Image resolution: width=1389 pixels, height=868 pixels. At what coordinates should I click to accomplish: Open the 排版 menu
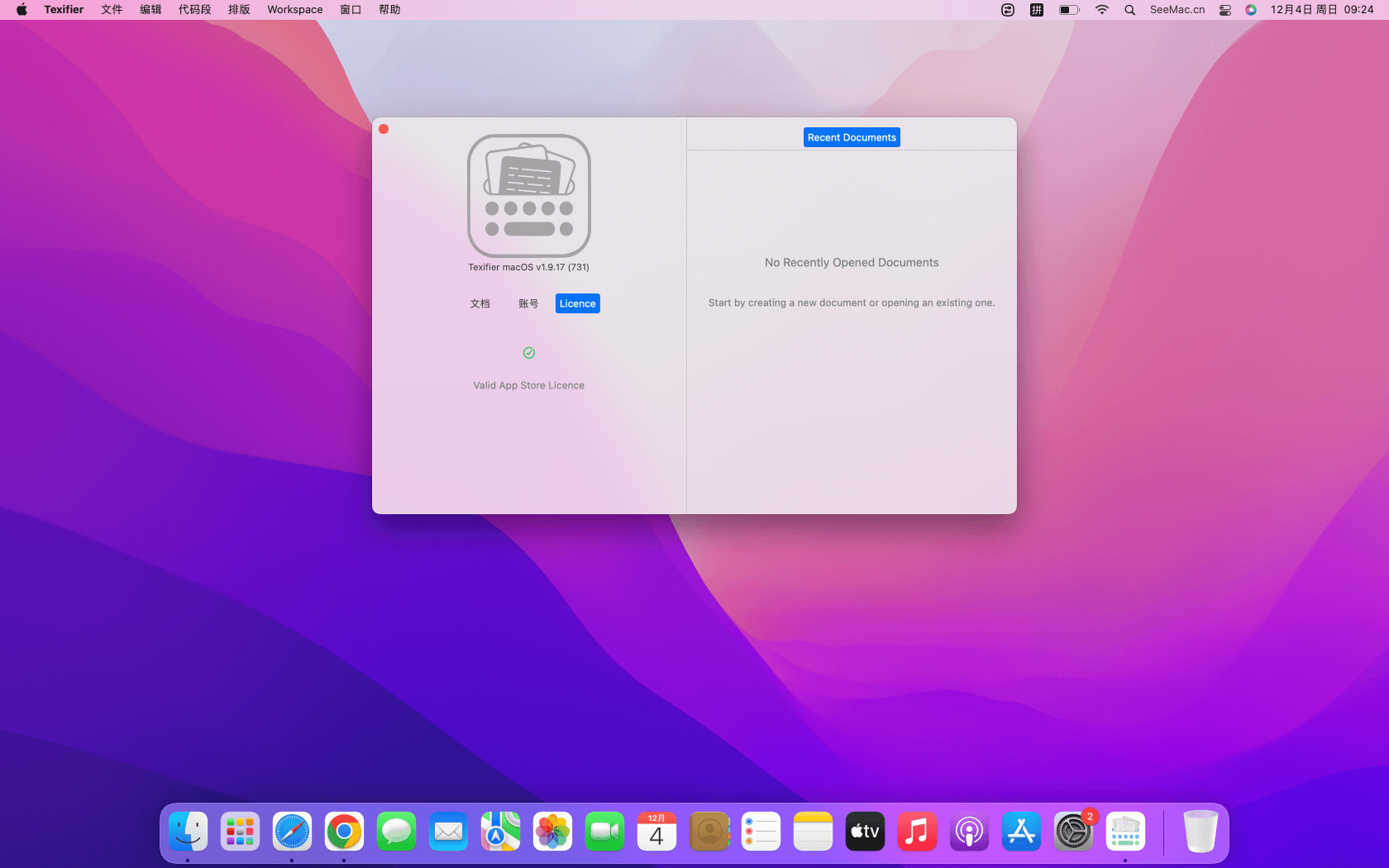click(x=239, y=10)
